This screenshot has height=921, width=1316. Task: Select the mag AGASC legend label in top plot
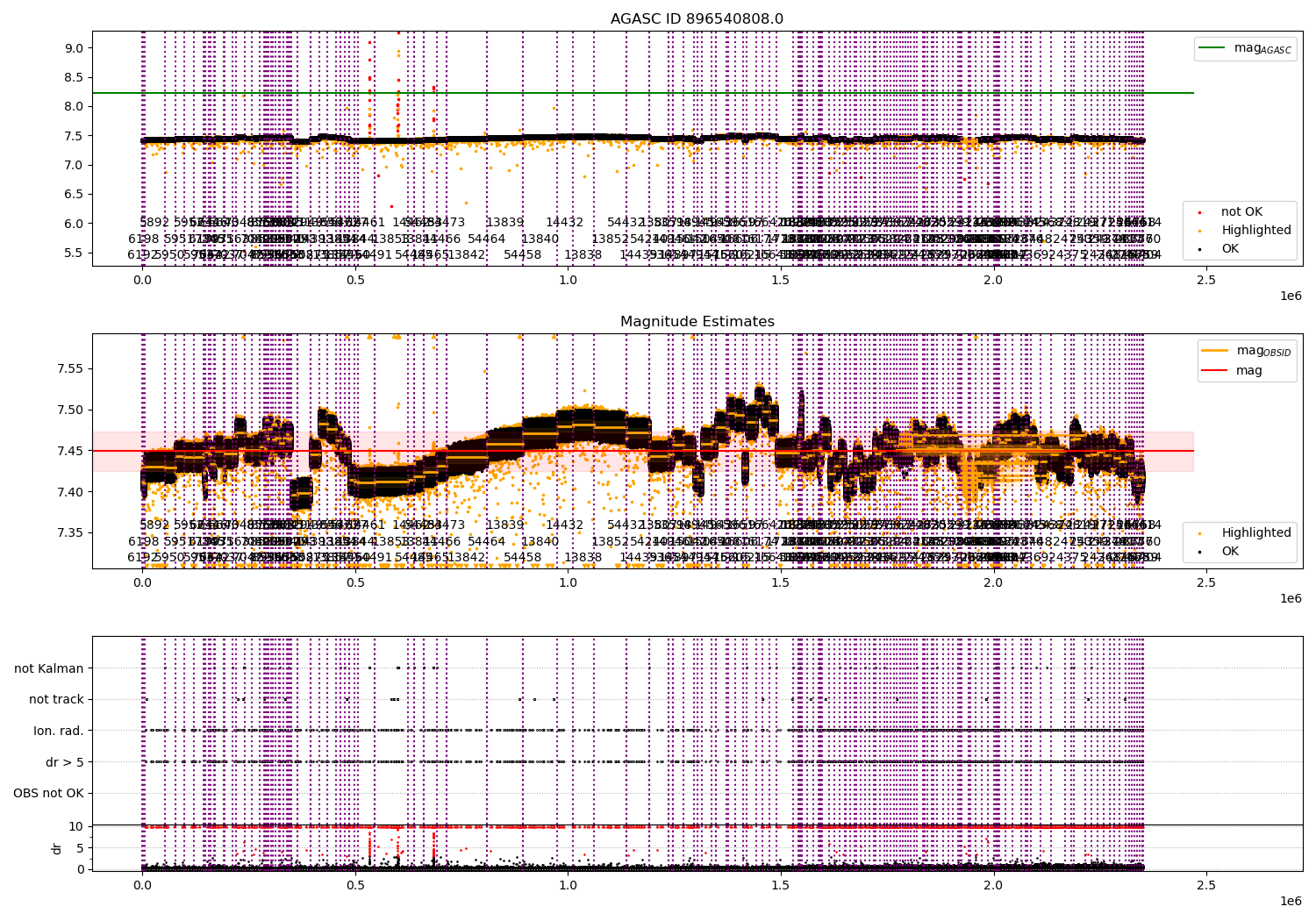[1262, 48]
